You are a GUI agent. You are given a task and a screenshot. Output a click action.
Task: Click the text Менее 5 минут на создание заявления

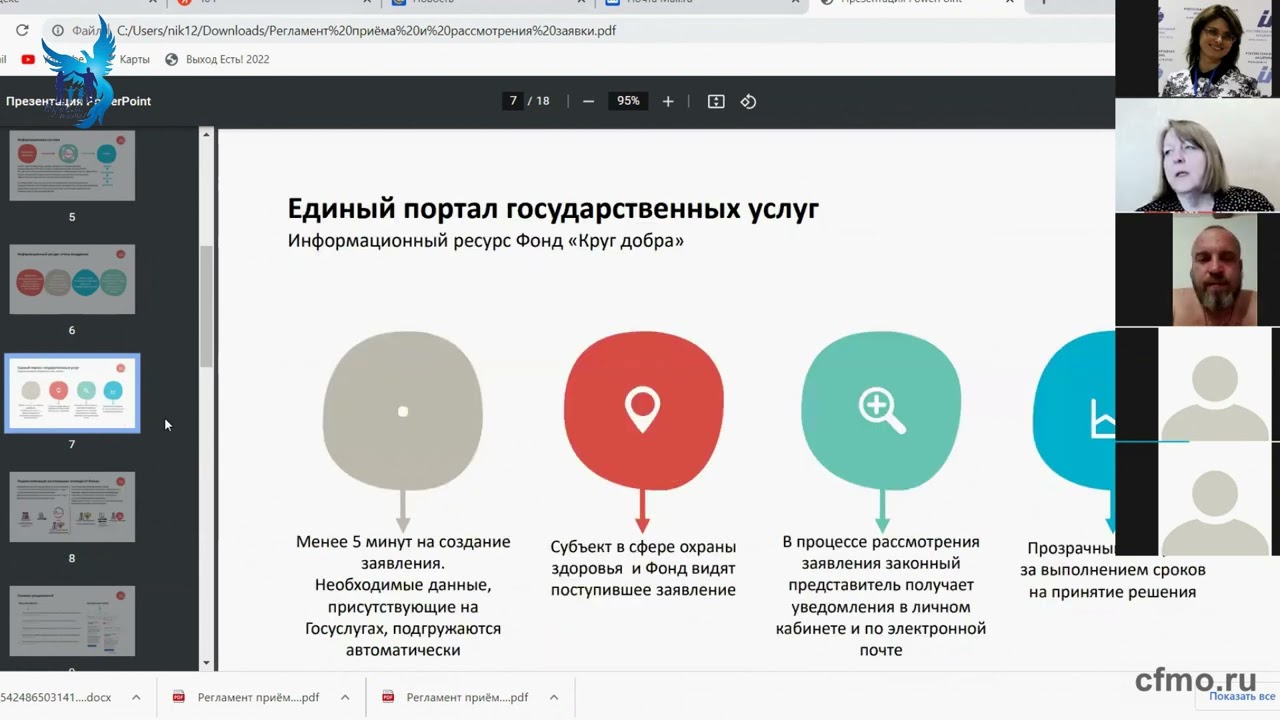(x=403, y=553)
